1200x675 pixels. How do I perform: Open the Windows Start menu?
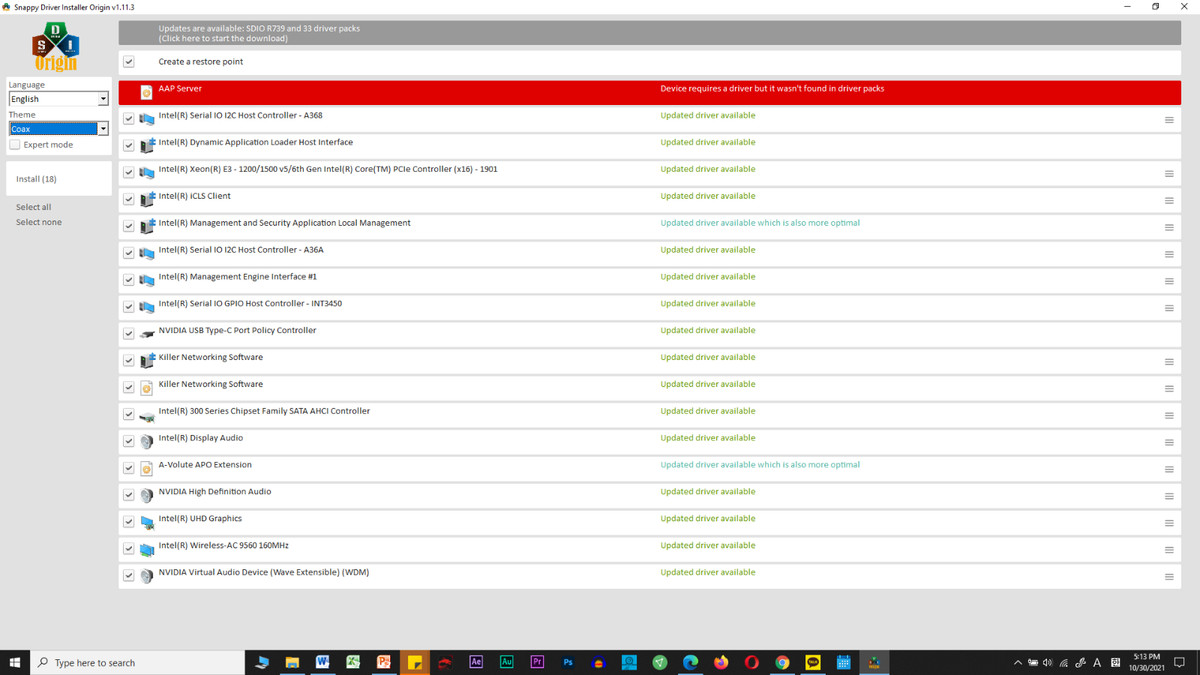coord(15,662)
